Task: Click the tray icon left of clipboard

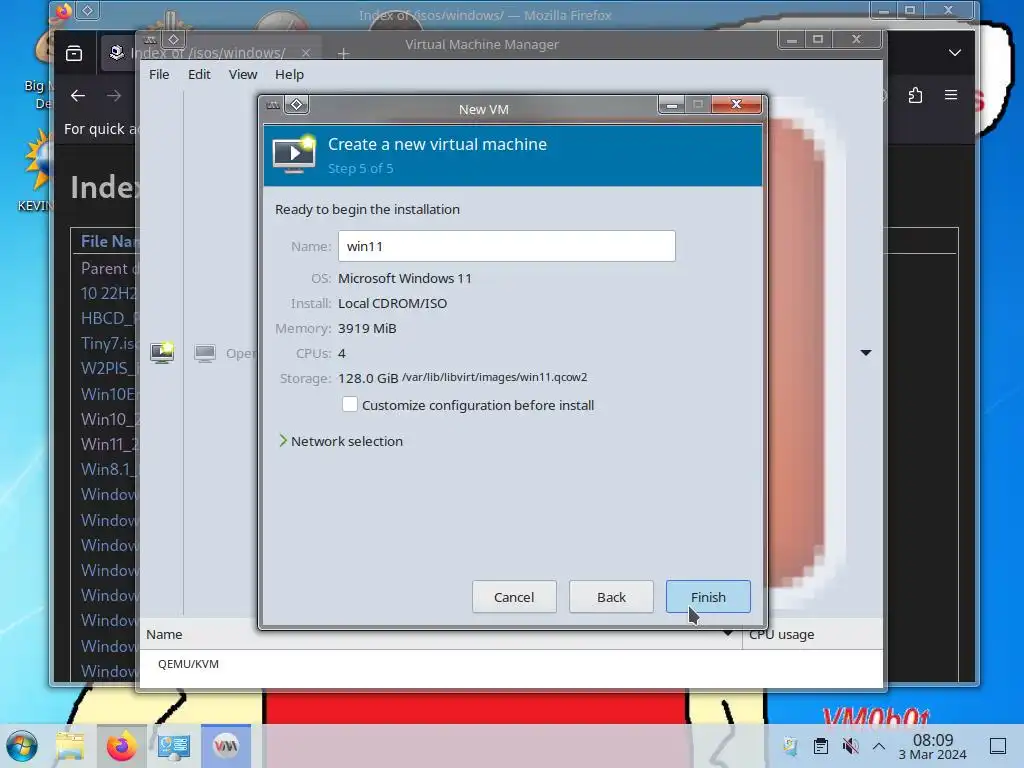Action: click(x=790, y=746)
